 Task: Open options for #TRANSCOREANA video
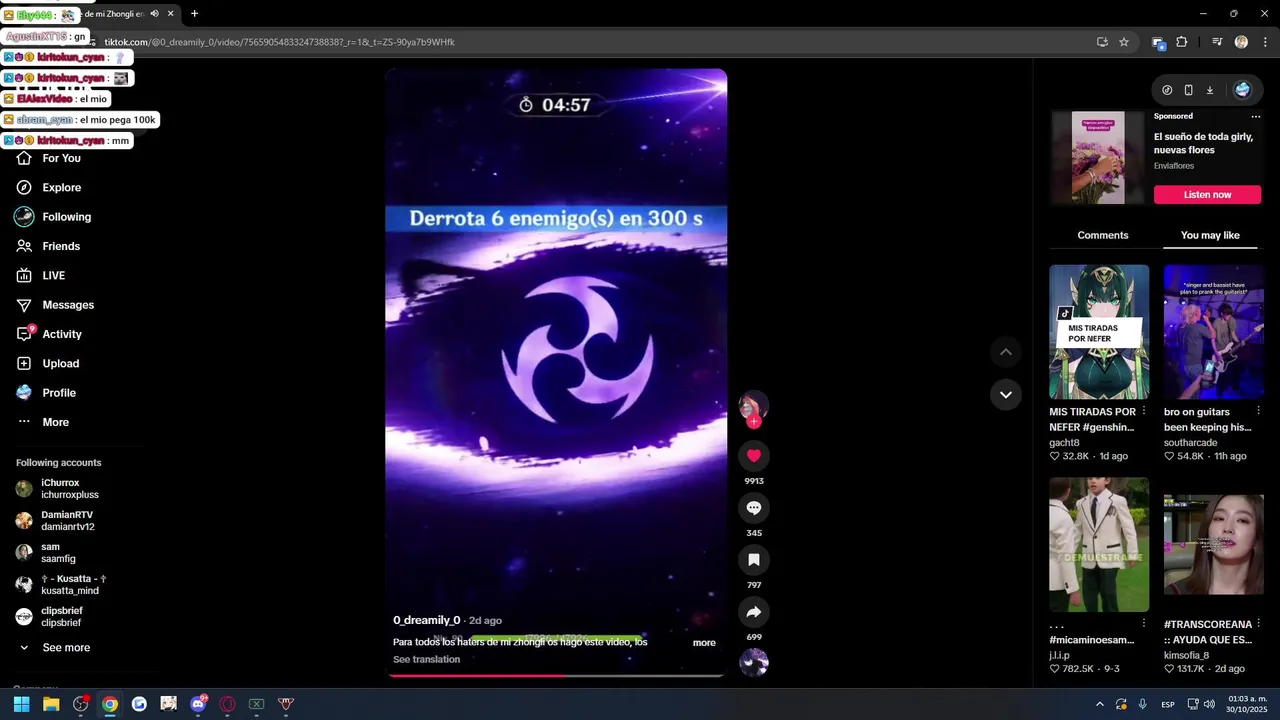pos(1258,623)
